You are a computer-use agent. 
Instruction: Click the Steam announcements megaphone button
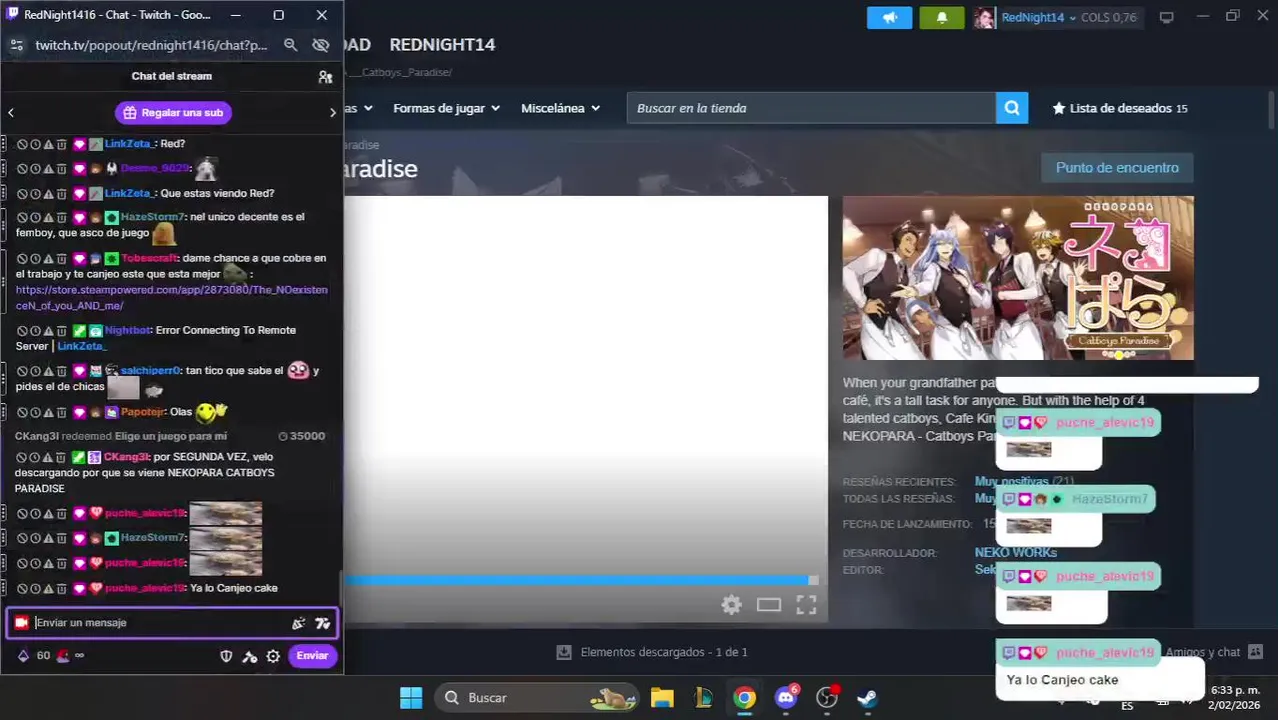click(x=889, y=18)
